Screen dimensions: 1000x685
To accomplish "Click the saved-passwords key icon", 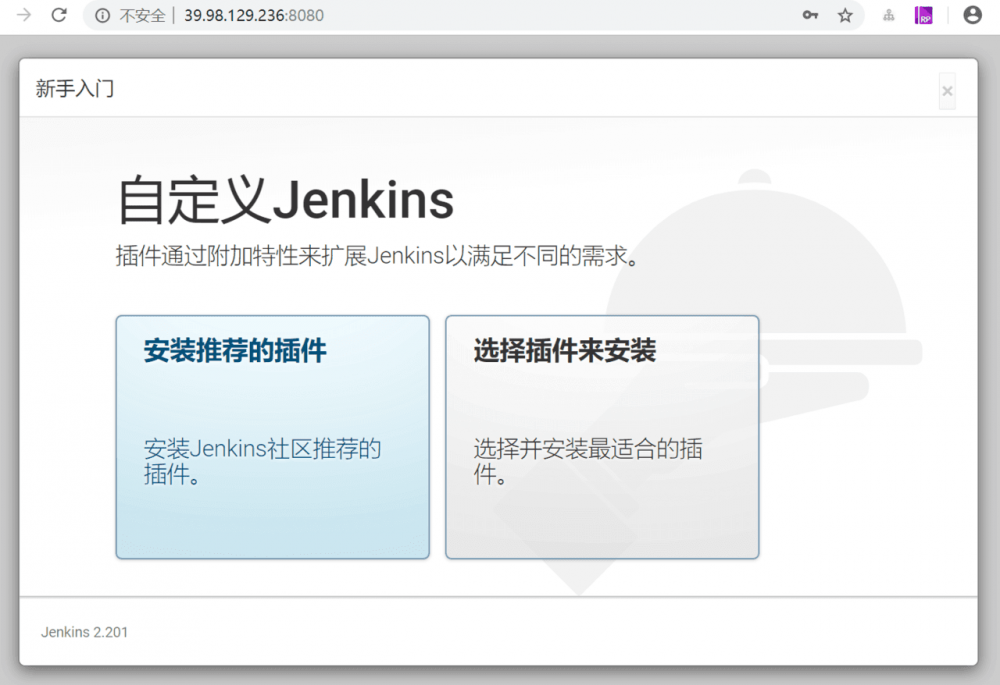I will pyautogui.click(x=810, y=15).
